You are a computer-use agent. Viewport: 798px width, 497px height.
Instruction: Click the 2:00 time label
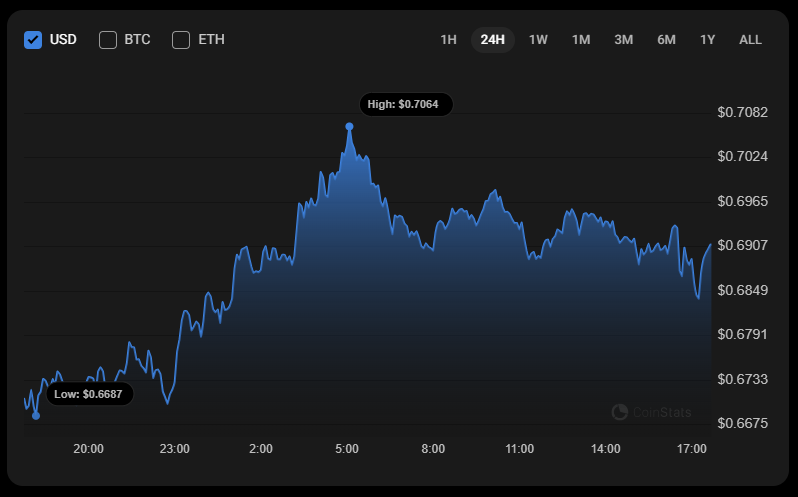(x=261, y=449)
